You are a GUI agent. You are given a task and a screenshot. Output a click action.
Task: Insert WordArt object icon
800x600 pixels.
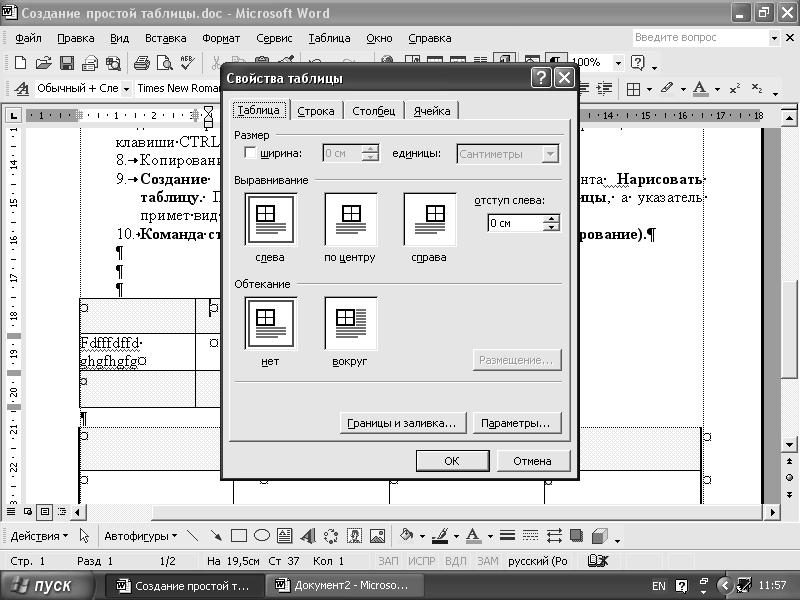coord(308,536)
